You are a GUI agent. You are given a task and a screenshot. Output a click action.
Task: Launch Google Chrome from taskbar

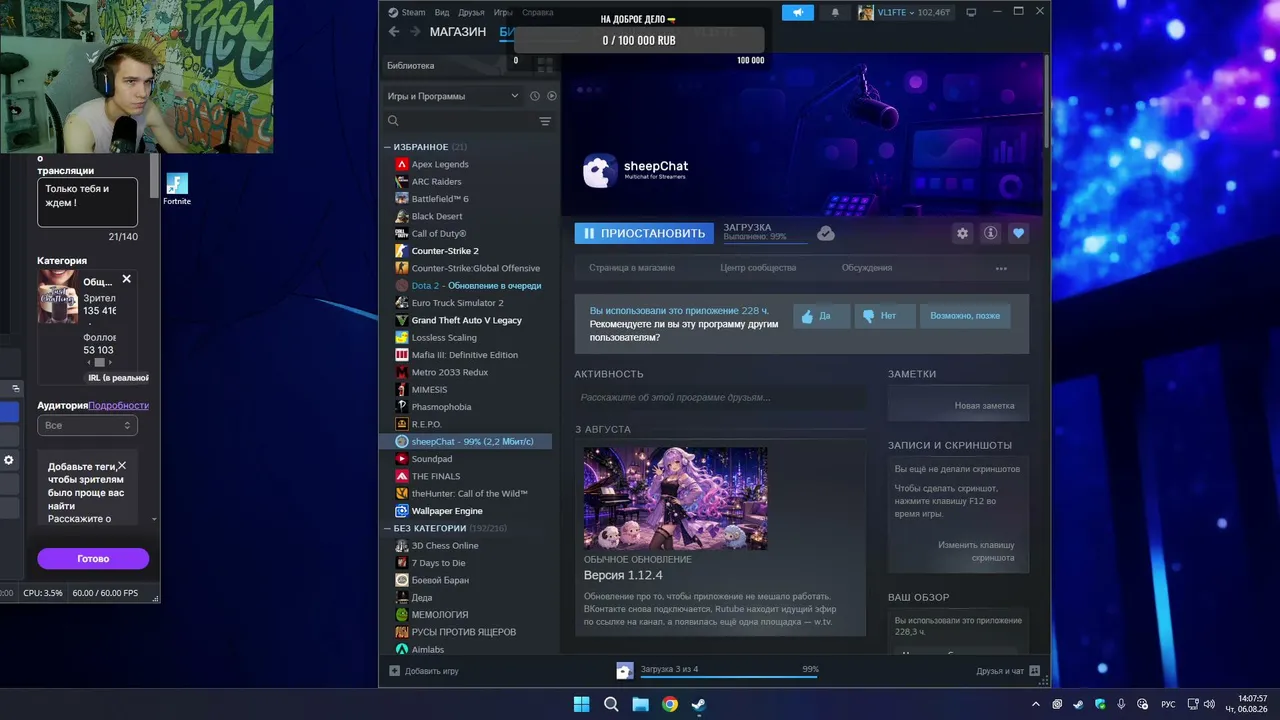pos(670,704)
